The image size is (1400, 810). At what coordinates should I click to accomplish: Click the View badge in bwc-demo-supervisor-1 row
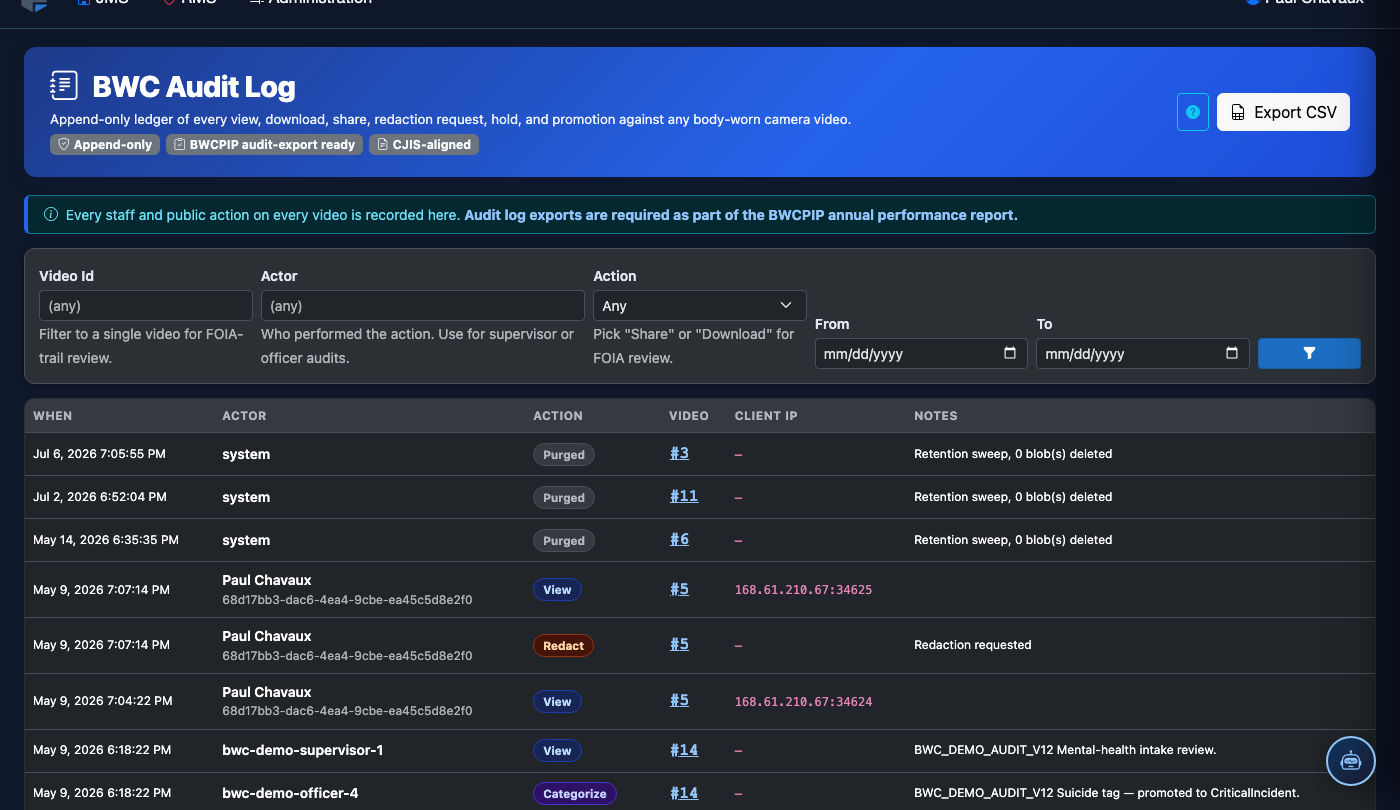557,751
